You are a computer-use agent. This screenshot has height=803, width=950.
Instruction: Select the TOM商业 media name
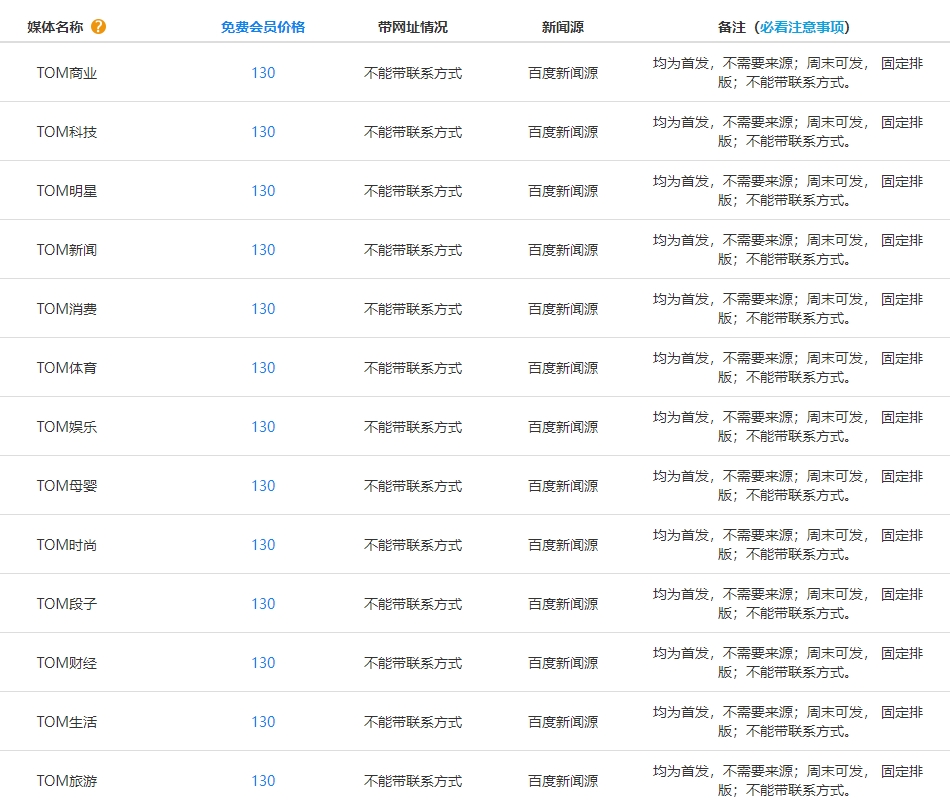(x=67, y=73)
